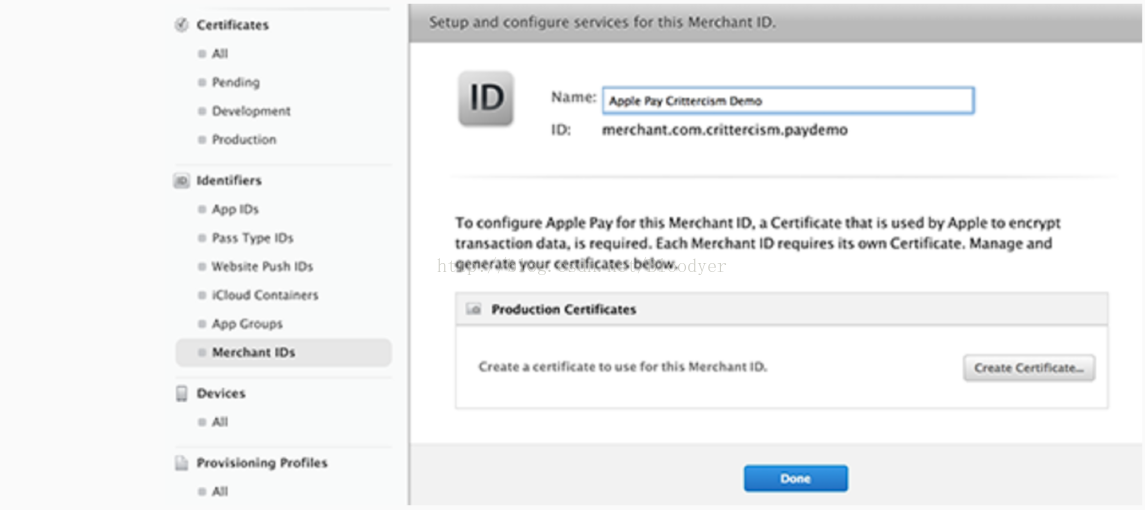Click the 'Setup and configure services' header text
The width and height of the screenshot is (1145, 510).
point(602,23)
